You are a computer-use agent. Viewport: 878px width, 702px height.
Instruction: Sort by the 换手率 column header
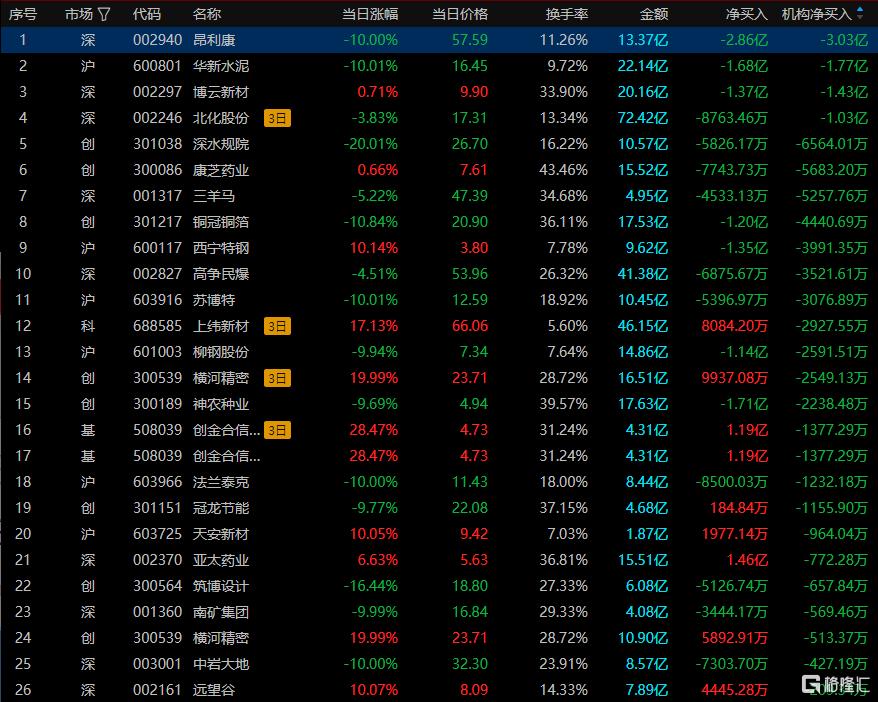coord(567,14)
